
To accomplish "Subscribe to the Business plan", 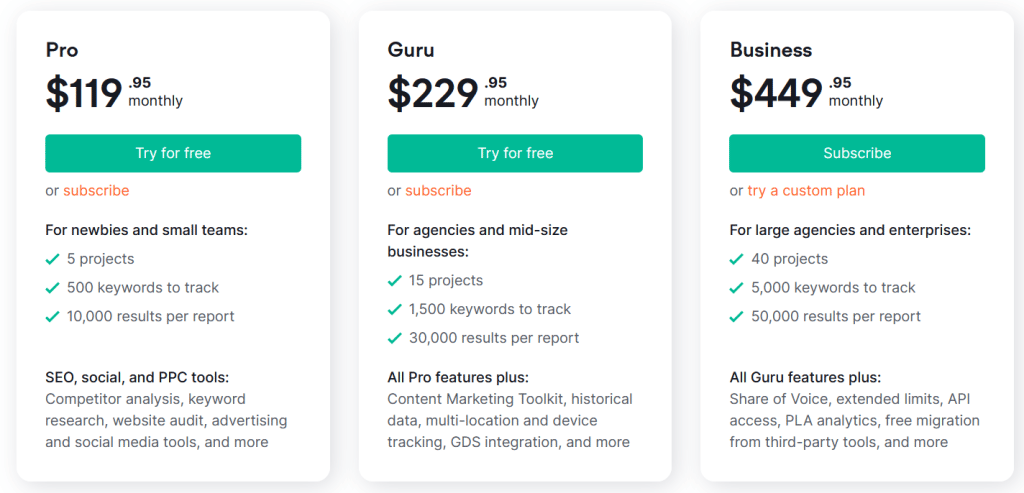I will pyautogui.click(x=857, y=153).
